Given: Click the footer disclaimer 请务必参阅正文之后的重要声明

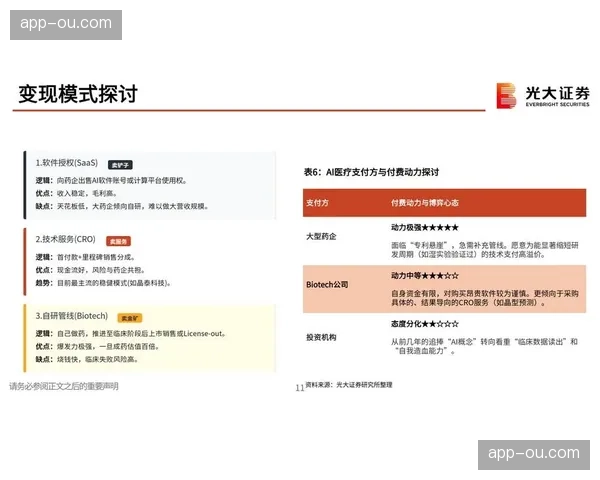Looking at the screenshot, I should tap(64, 386).
